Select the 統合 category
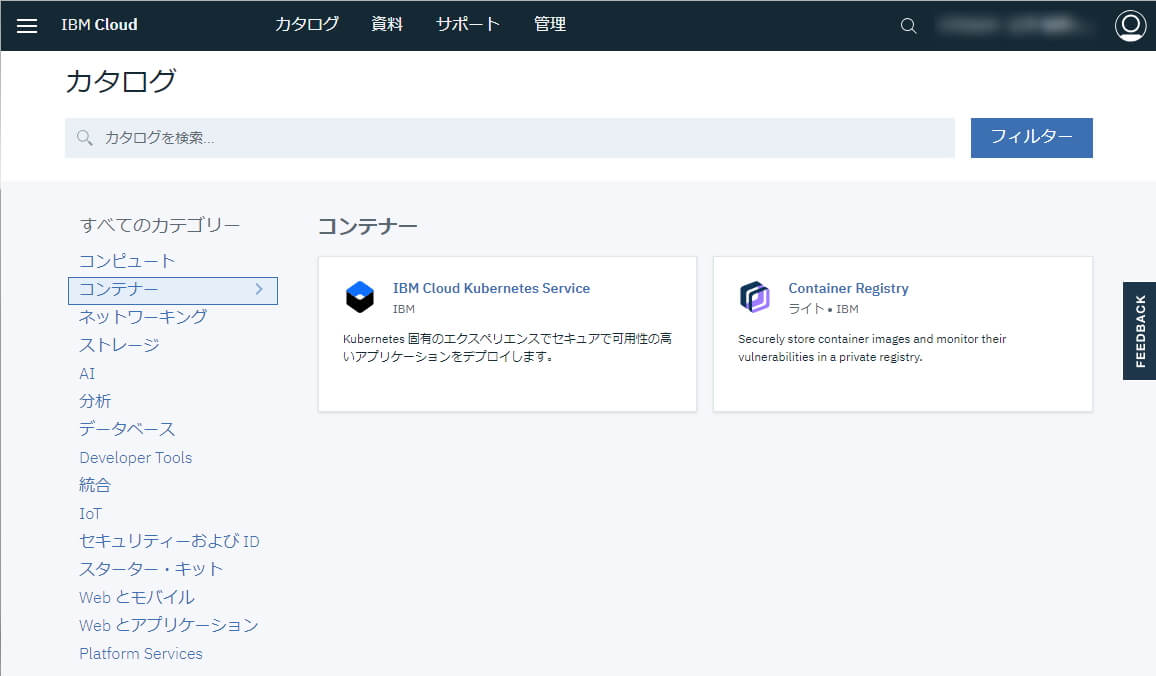The width and height of the screenshot is (1156, 676). pos(95,485)
